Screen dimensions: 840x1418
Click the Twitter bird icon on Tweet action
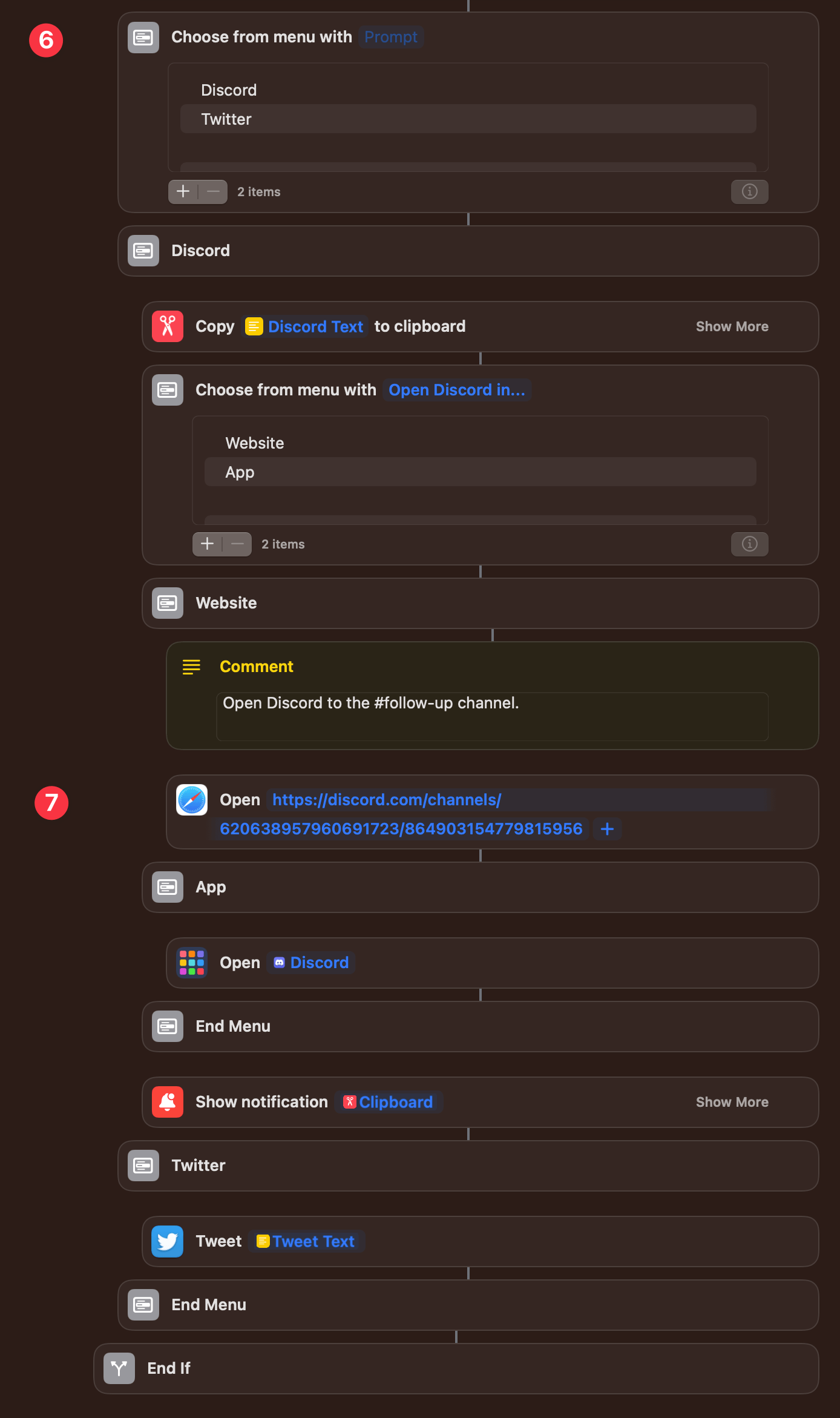pos(168,1241)
